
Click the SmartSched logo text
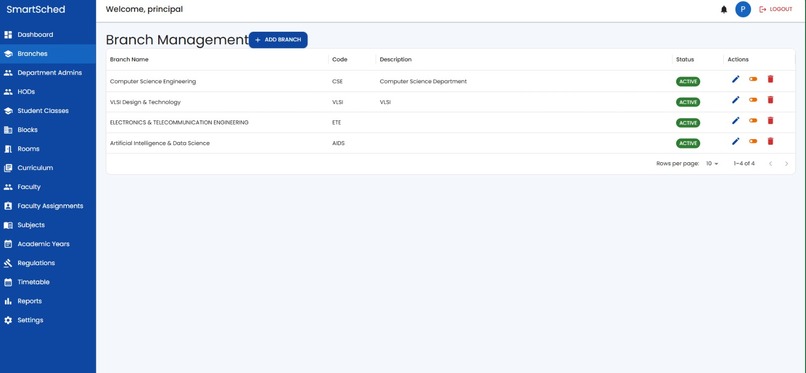36,10
